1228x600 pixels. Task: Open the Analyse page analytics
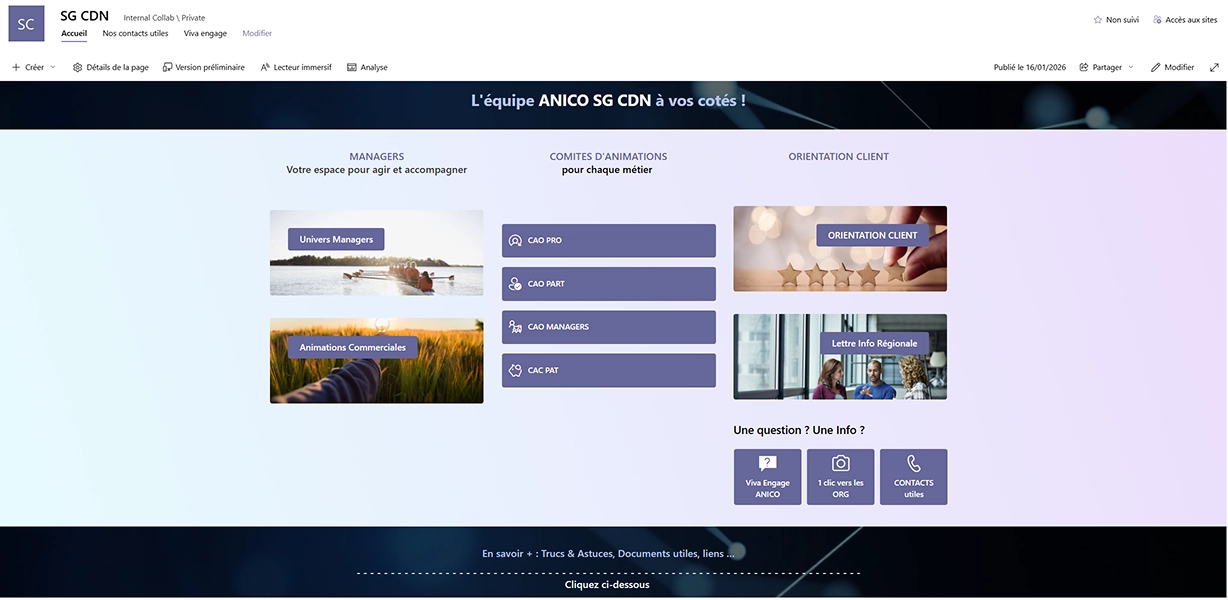367,67
